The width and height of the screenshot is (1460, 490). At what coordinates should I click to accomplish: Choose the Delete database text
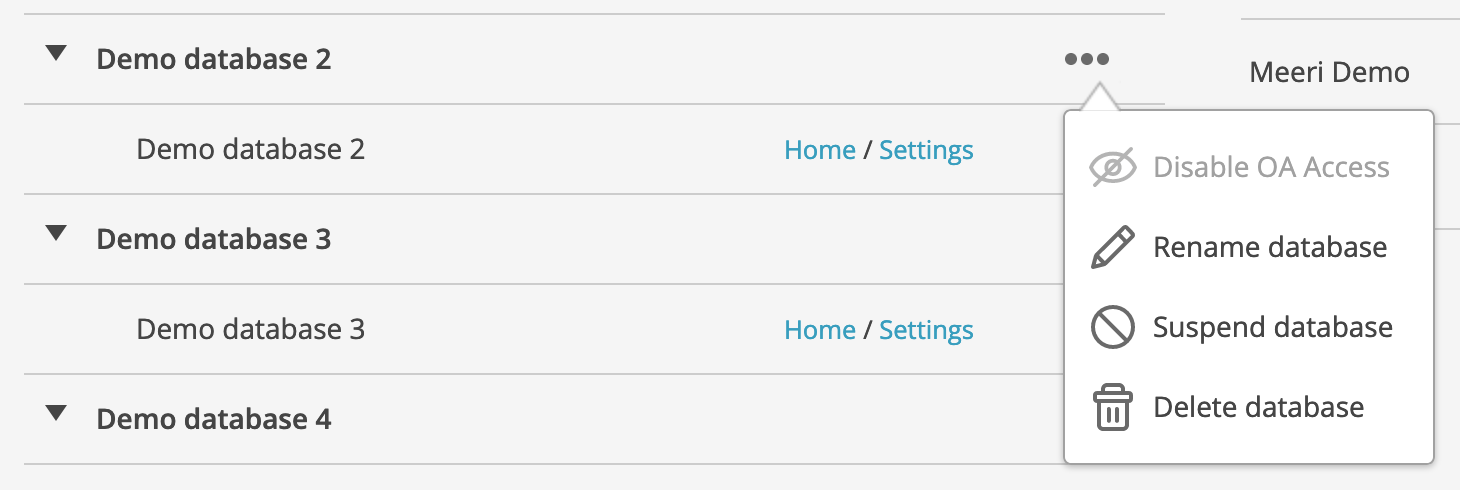1258,407
